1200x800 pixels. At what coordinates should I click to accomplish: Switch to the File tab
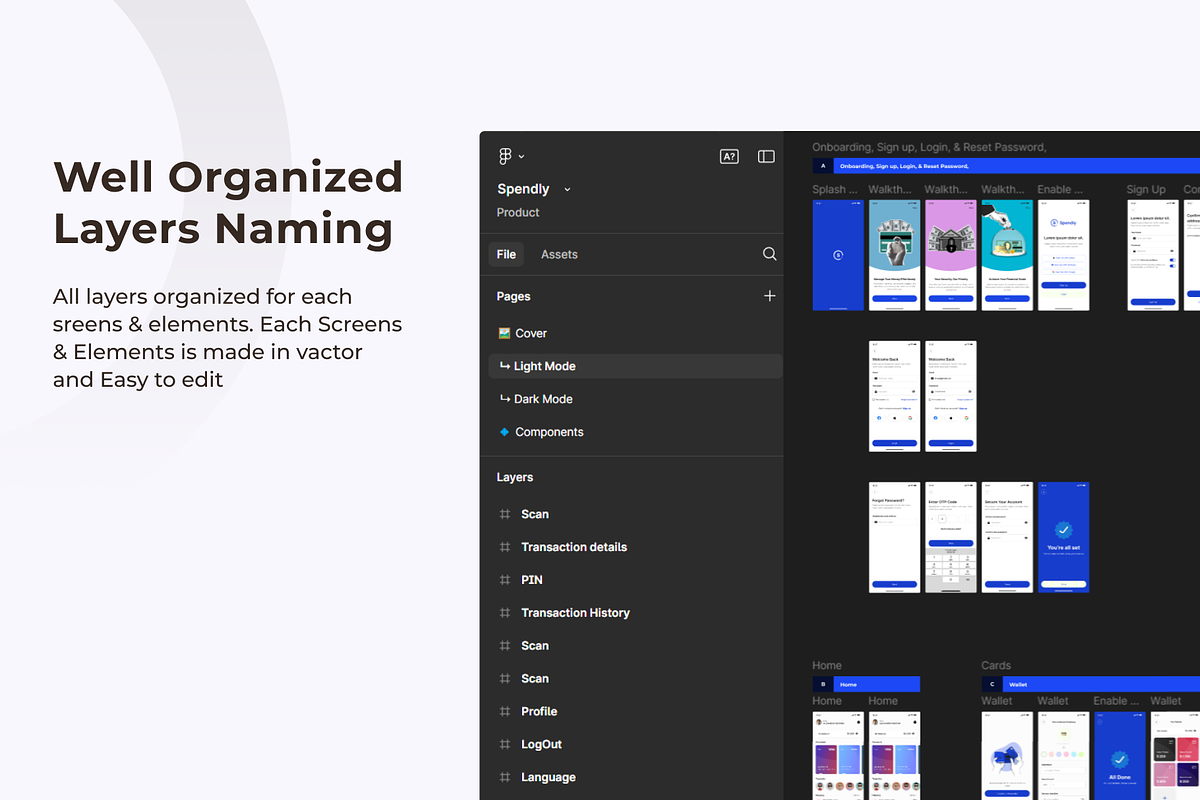click(x=506, y=254)
